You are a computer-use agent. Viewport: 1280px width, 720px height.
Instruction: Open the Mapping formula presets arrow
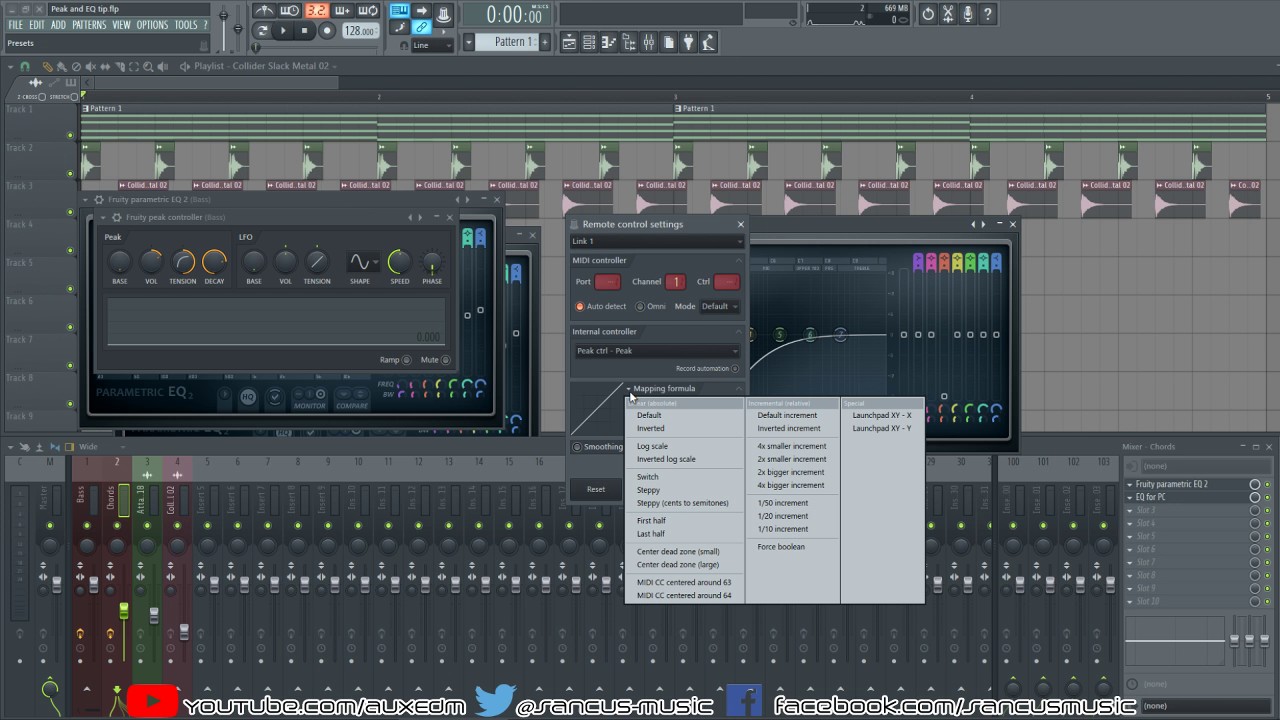(x=629, y=388)
